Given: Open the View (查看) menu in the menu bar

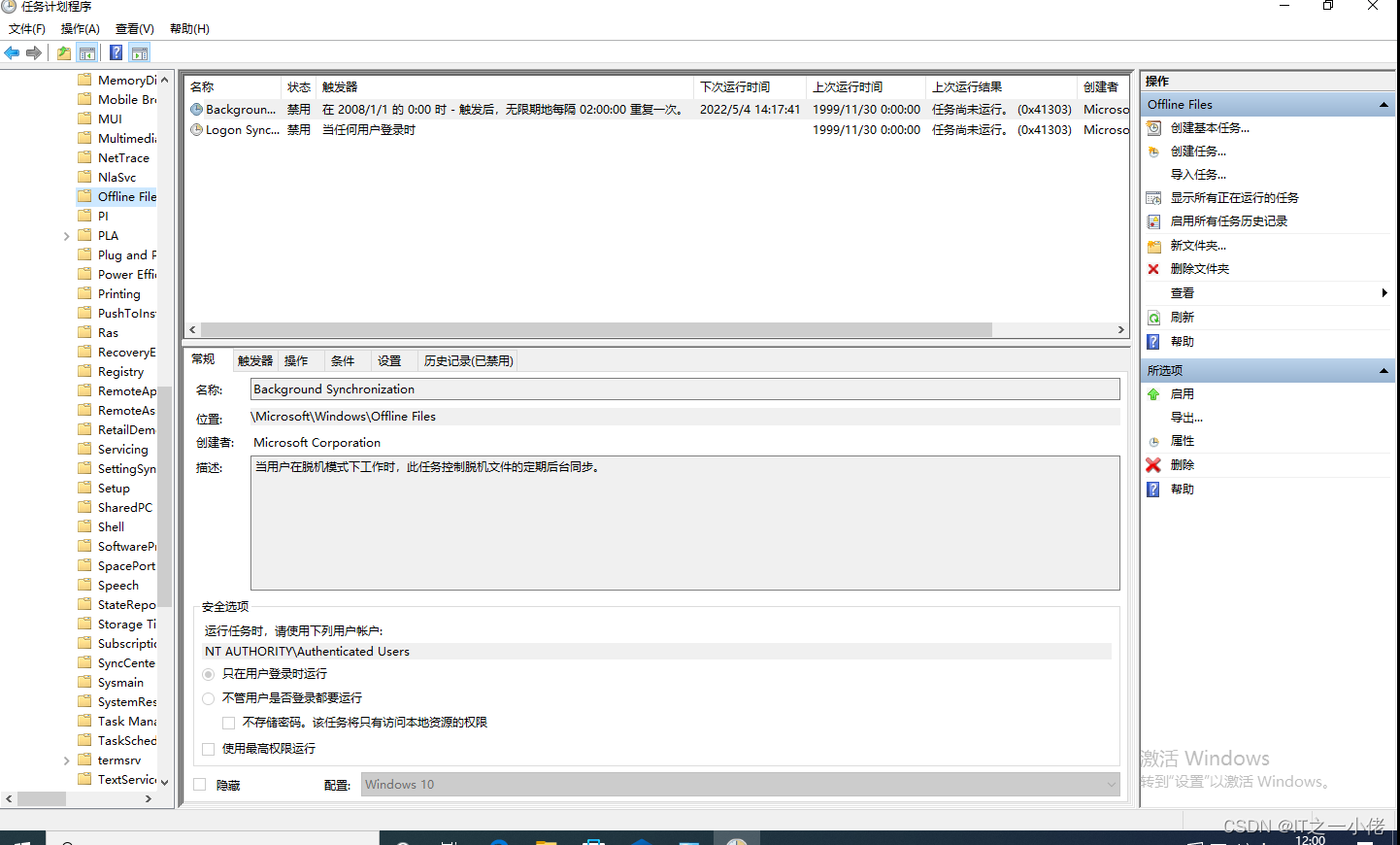Looking at the screenshot, I should click(135, 29).
